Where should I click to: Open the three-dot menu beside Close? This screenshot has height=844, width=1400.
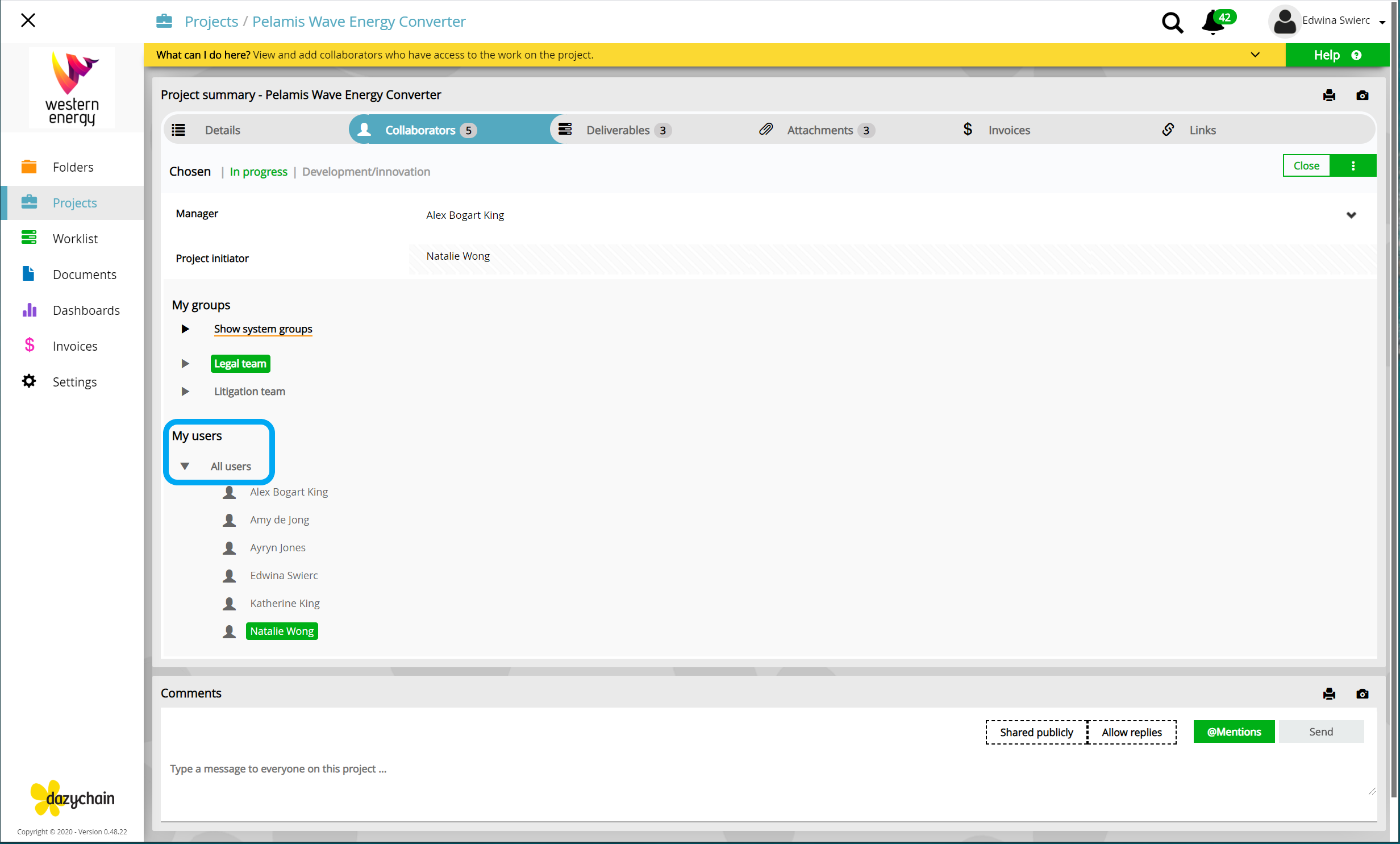1353,165
